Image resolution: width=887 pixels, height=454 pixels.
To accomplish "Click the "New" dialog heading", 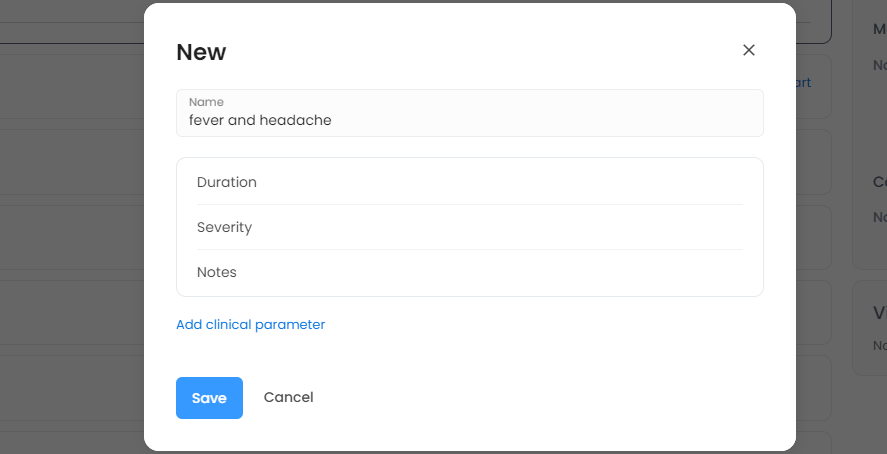I will click(201, 52).
